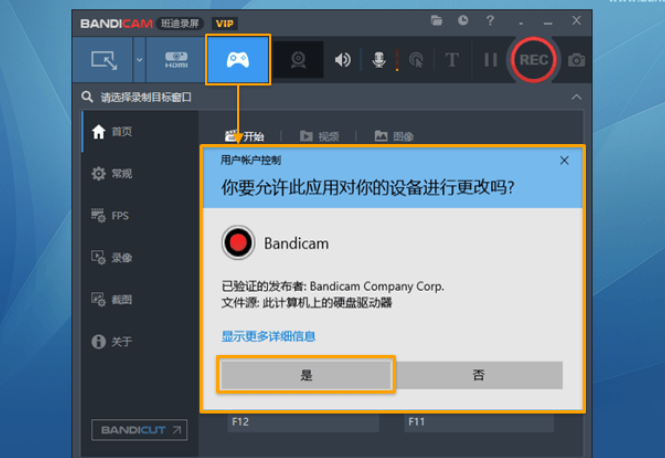Click the F12 hotkey field

click(303, 422)
